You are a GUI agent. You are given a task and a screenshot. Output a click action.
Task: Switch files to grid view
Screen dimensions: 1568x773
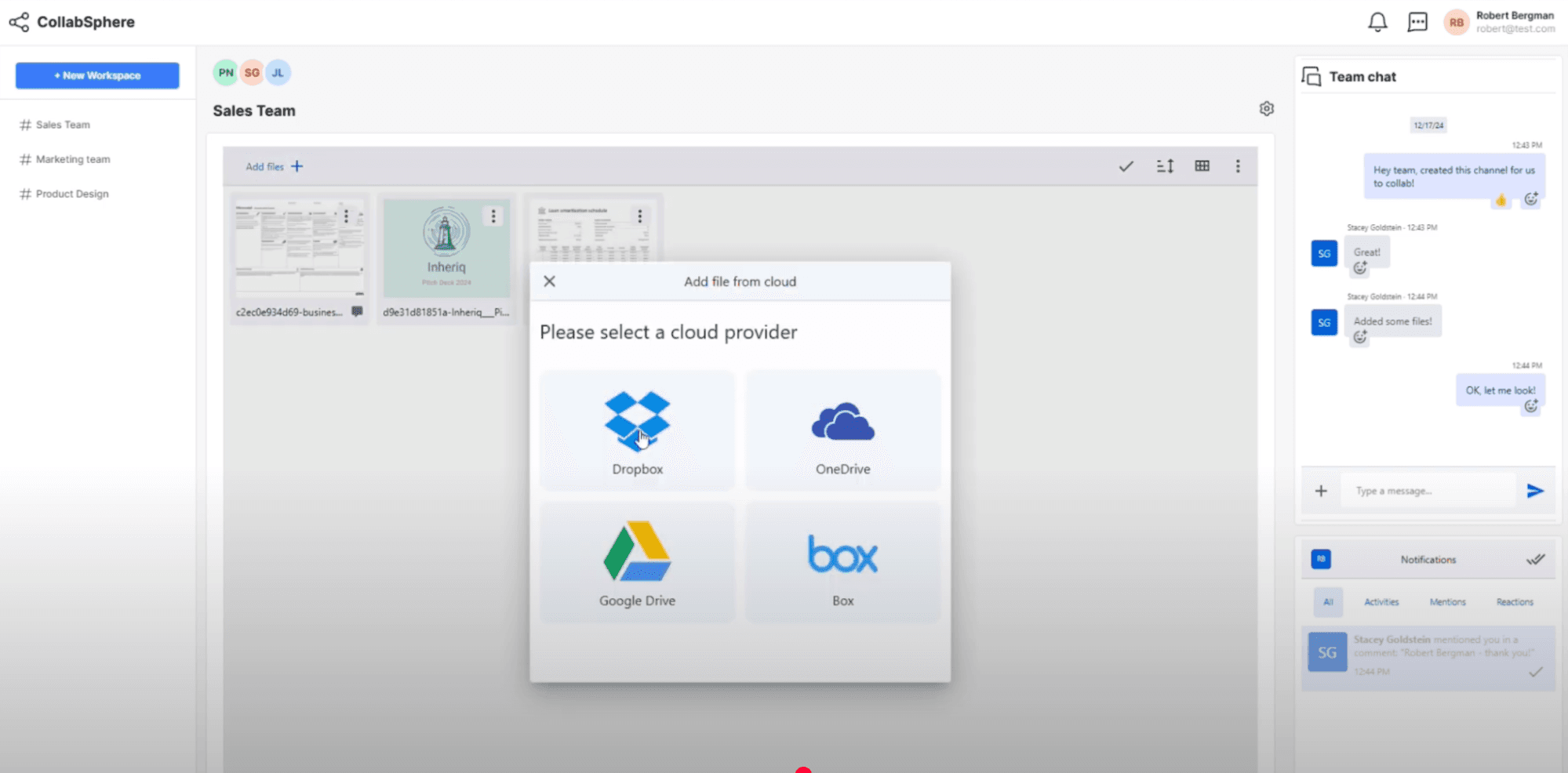[1202, 166]
